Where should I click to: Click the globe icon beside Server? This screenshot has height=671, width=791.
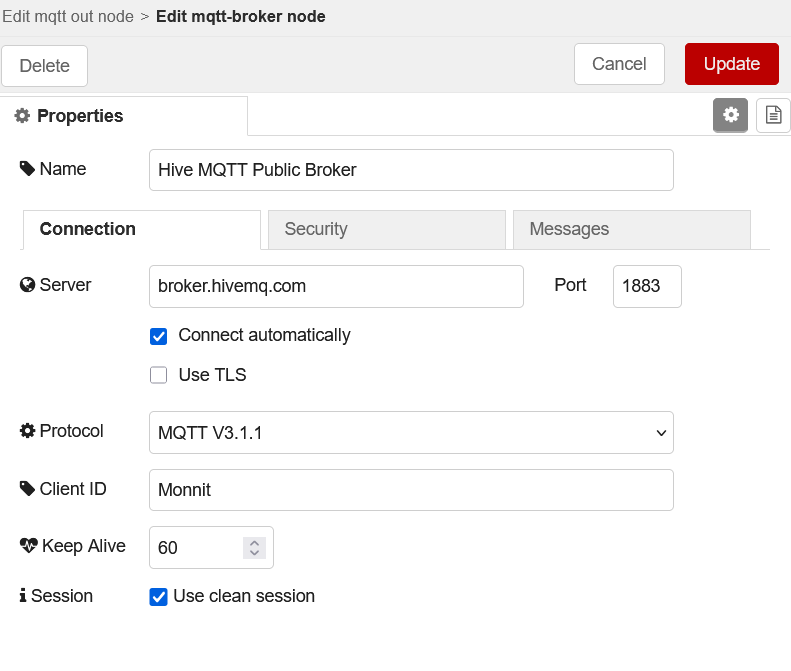[27, 285]
